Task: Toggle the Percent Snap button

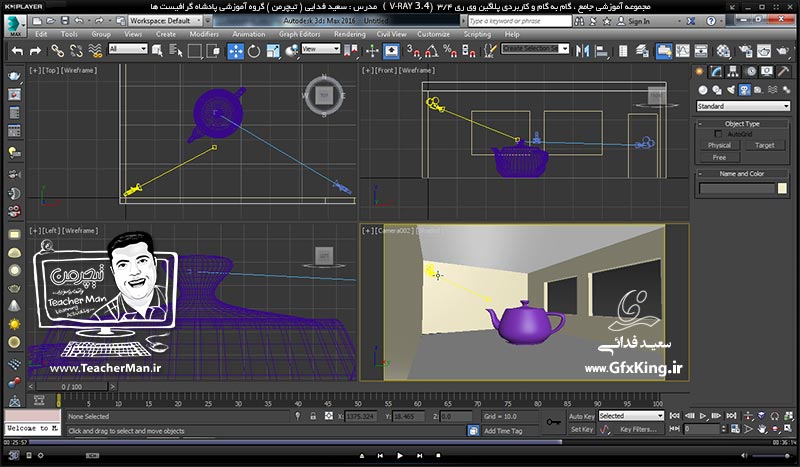Action: coord(450,51)
